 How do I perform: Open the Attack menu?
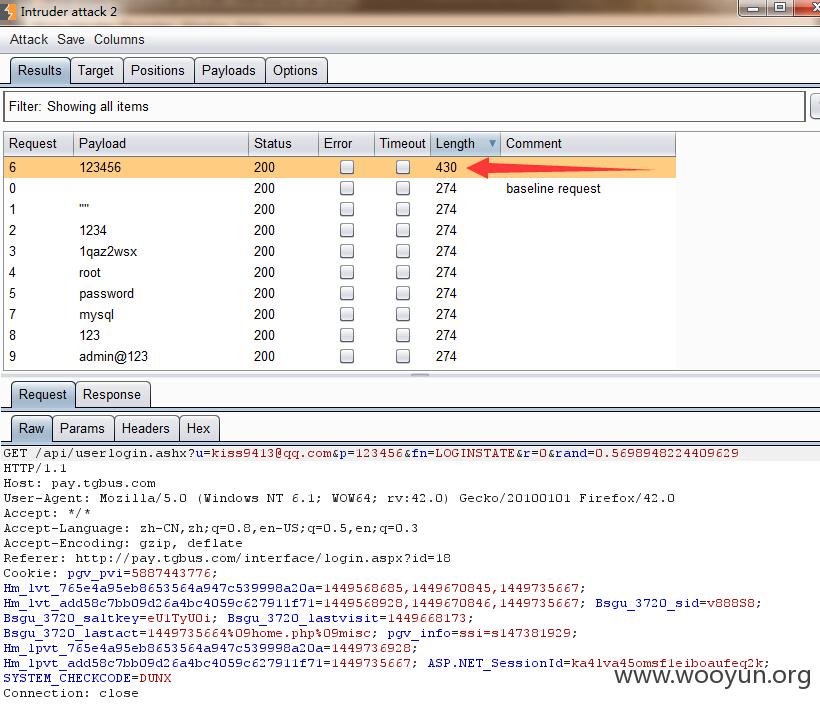28,40
